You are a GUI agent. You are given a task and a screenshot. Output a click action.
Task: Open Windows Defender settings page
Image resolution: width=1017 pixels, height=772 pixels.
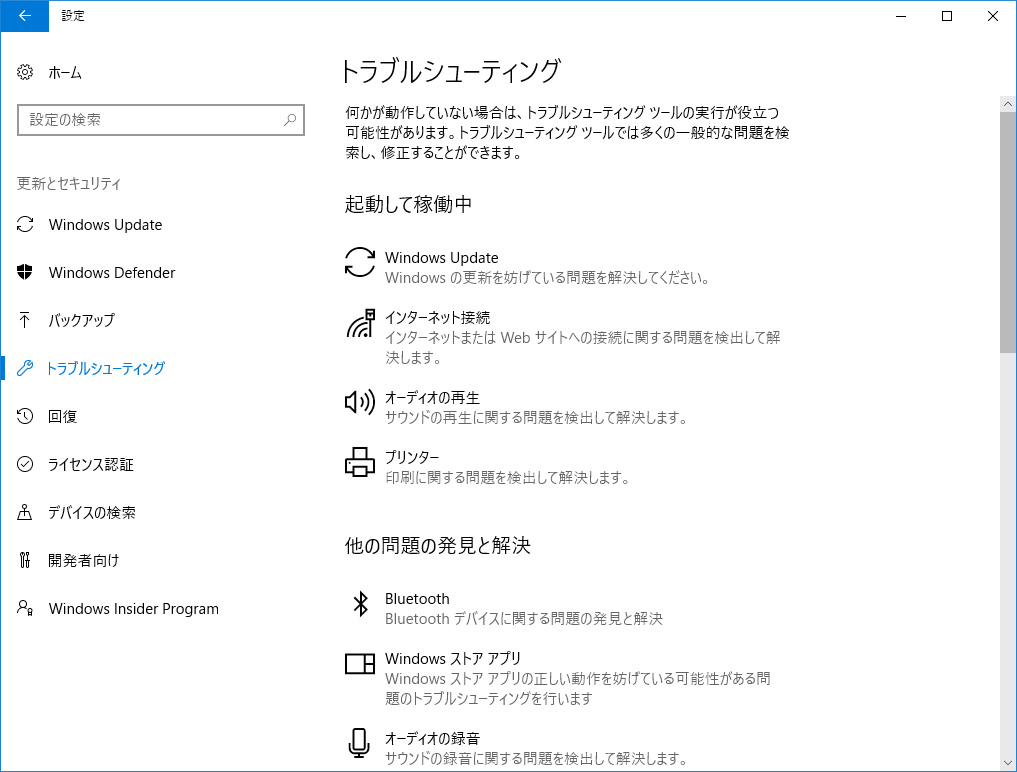tap(111, 273)
